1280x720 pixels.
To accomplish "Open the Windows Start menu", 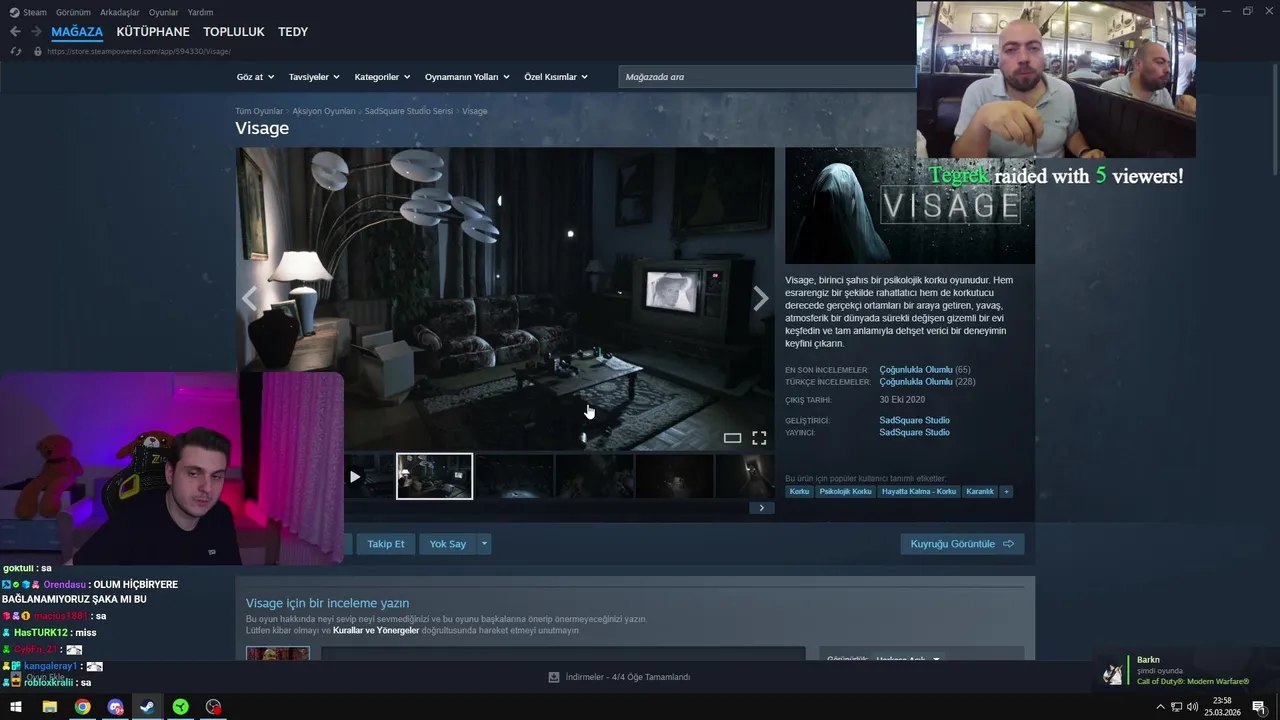I will [x=16, y=707].
